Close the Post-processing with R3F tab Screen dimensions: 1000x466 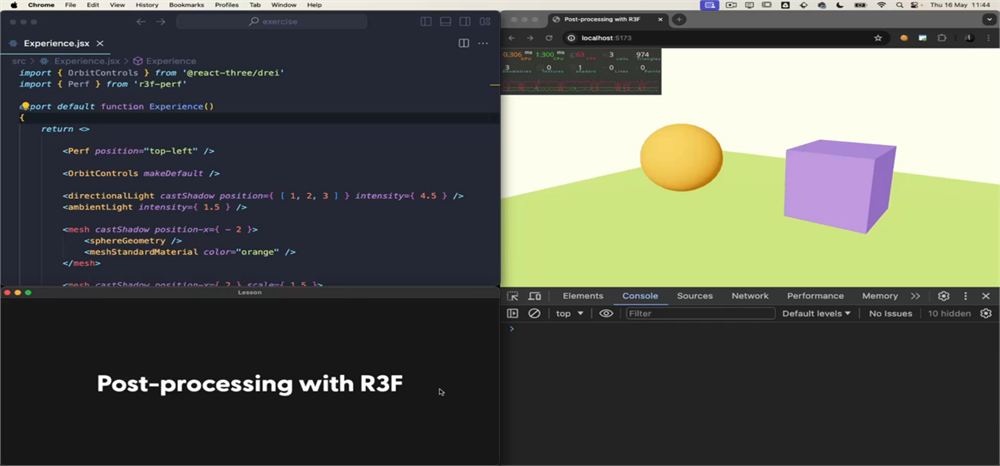(x=660, y=19)
